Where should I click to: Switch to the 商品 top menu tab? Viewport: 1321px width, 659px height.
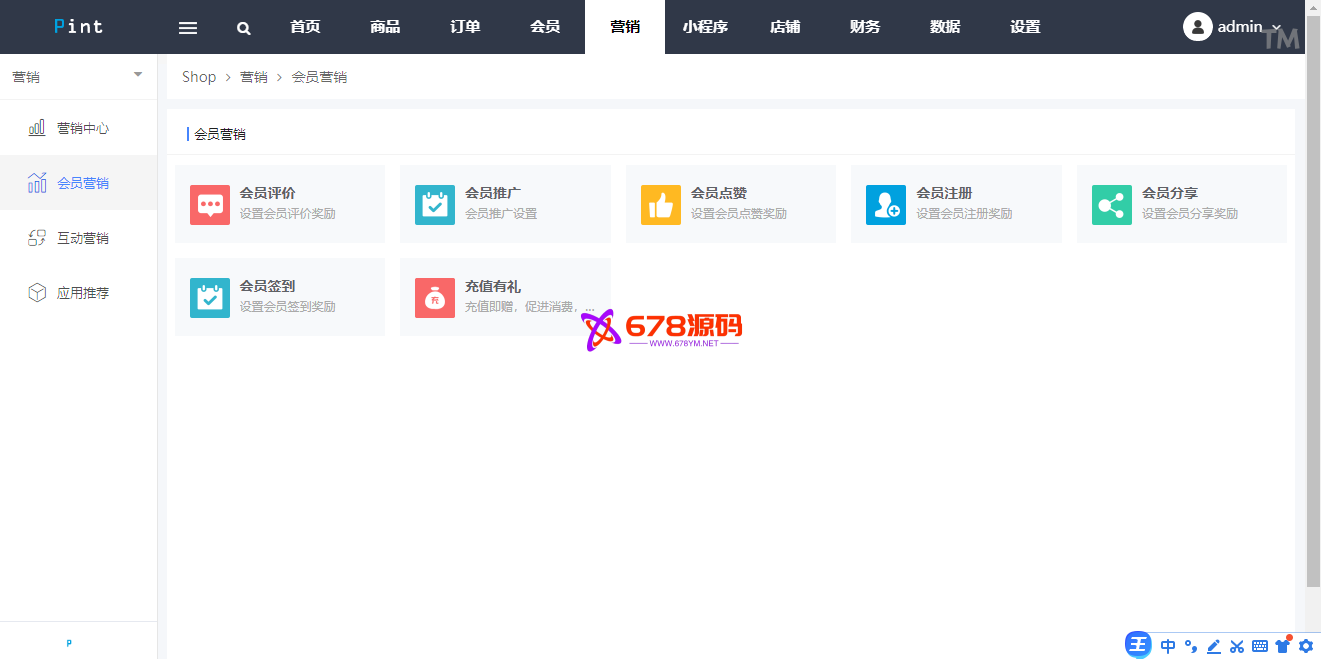pos(385,27)
